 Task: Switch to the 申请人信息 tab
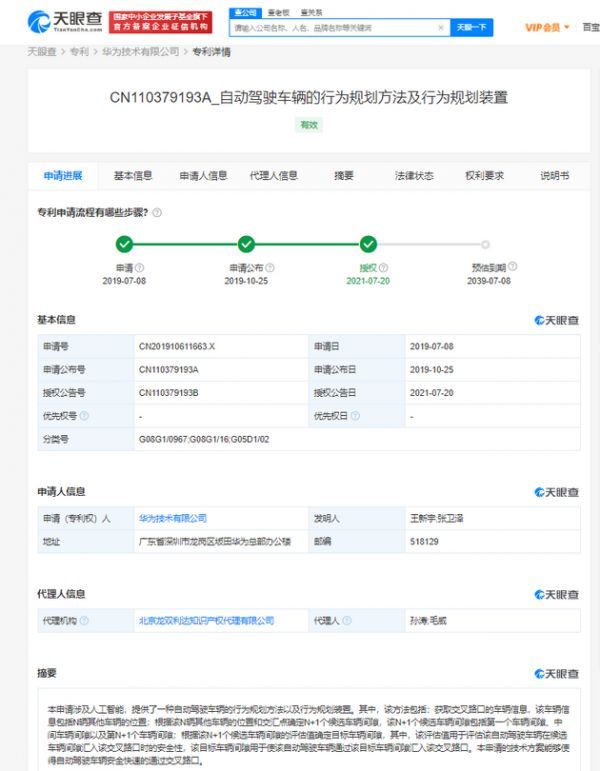(203, 176)
